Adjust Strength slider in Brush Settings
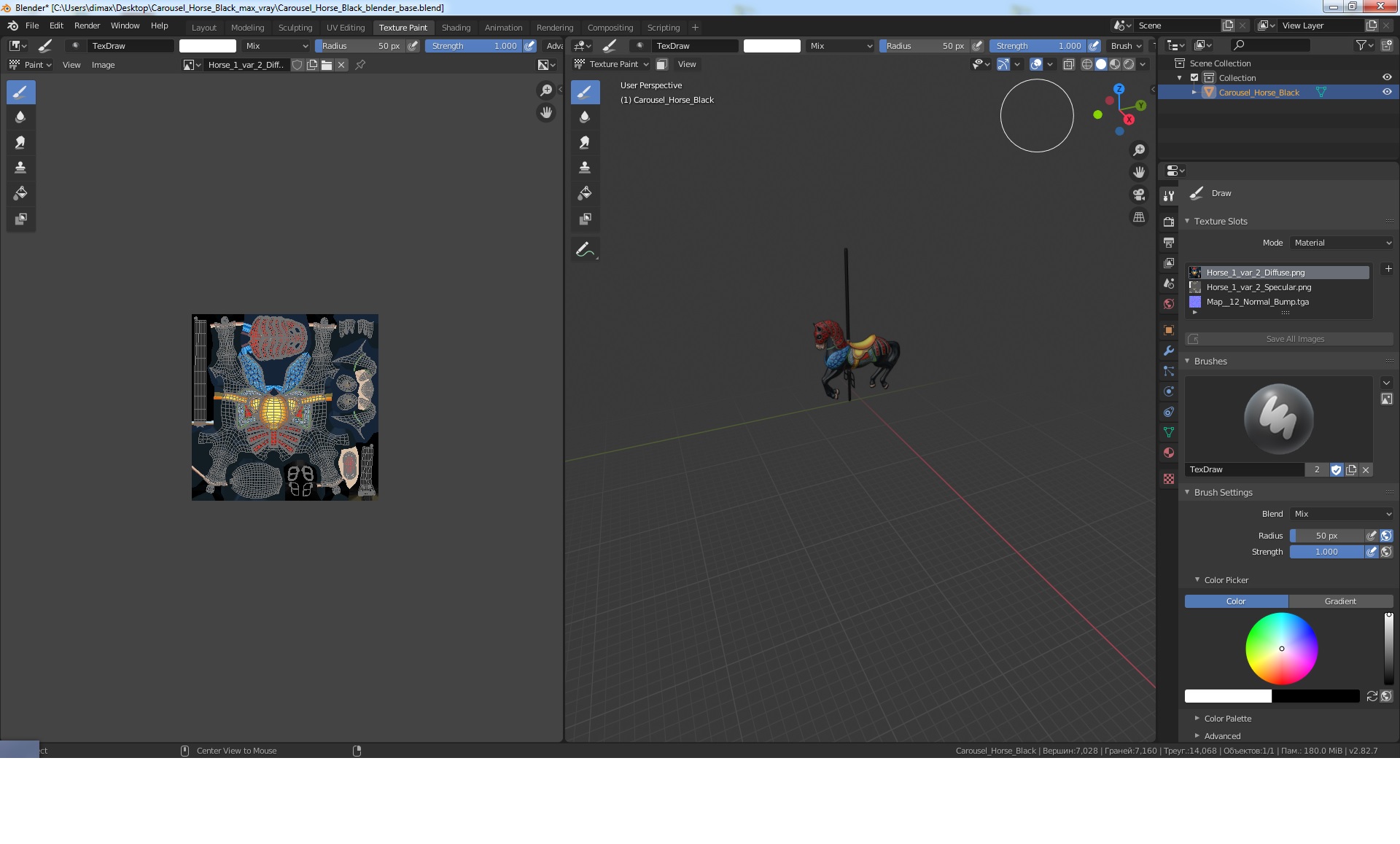This screenshot has width=1400, height=844. click(x=1326, y=552)
